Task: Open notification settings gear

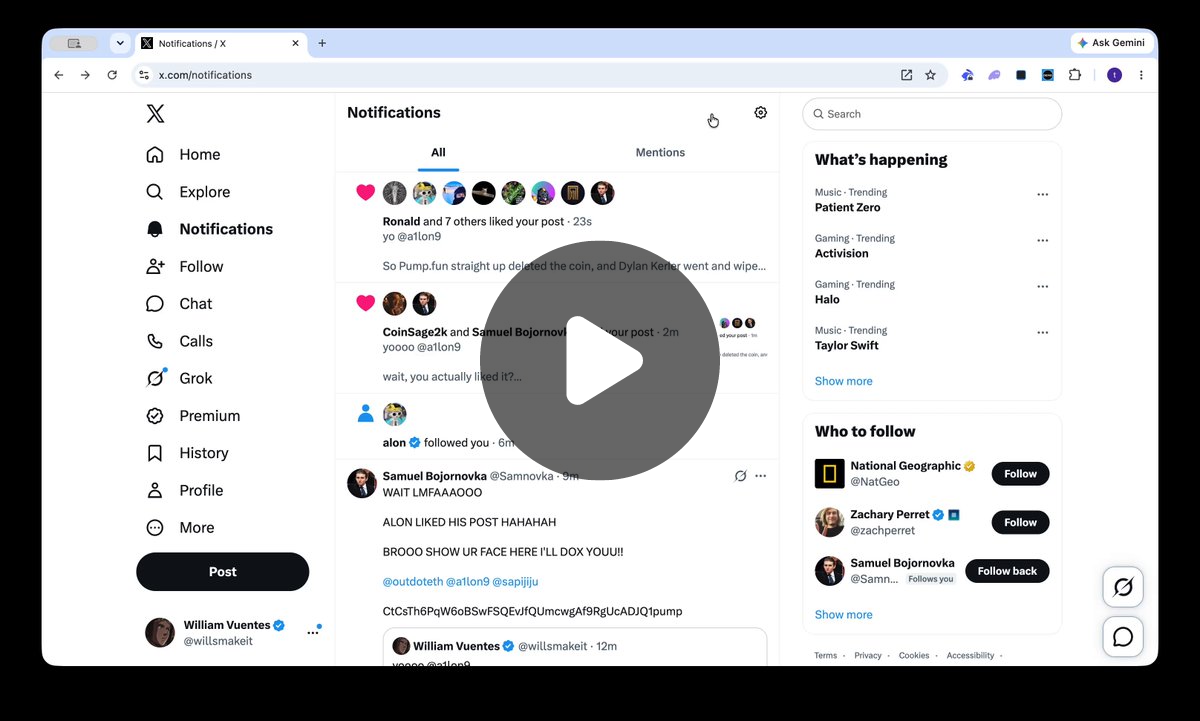Action: [761, 113]
